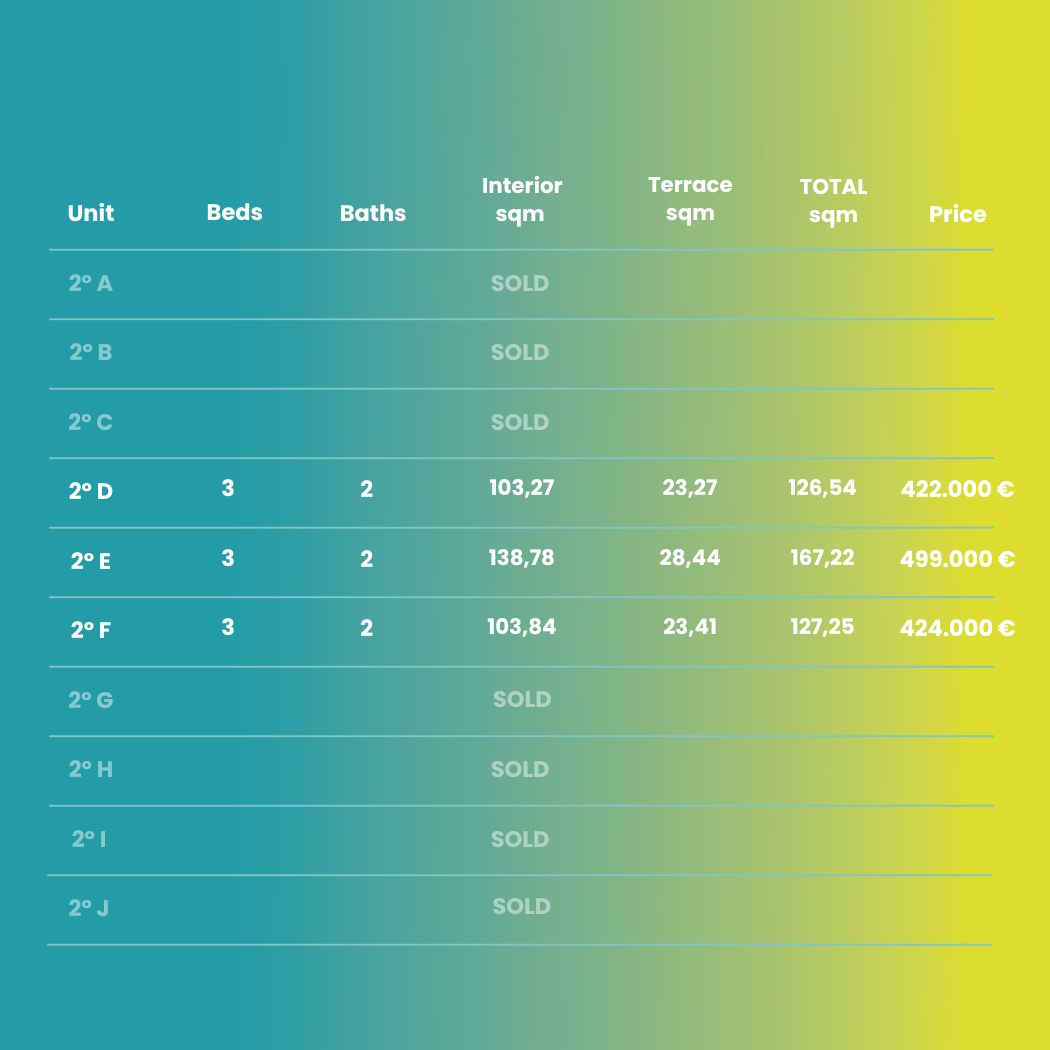Select the Beds column header

click(234, 212)
